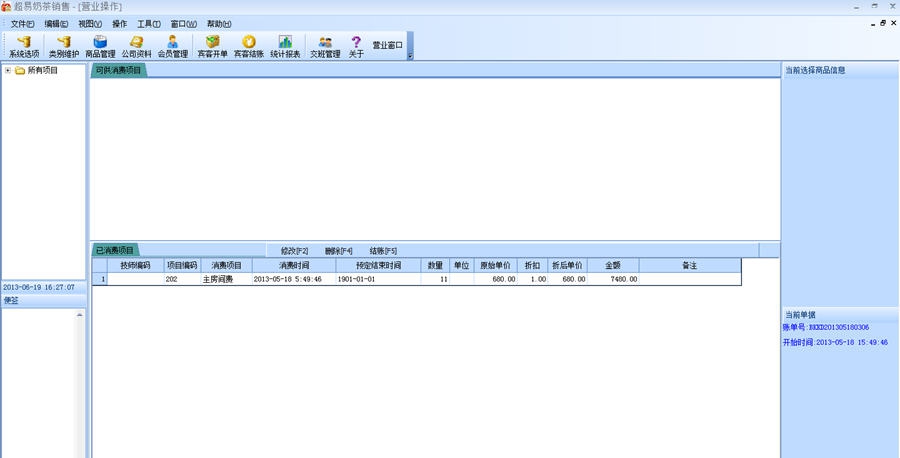Click the 开始时间 start time text
900x458 pixels.
click(835, 342)
